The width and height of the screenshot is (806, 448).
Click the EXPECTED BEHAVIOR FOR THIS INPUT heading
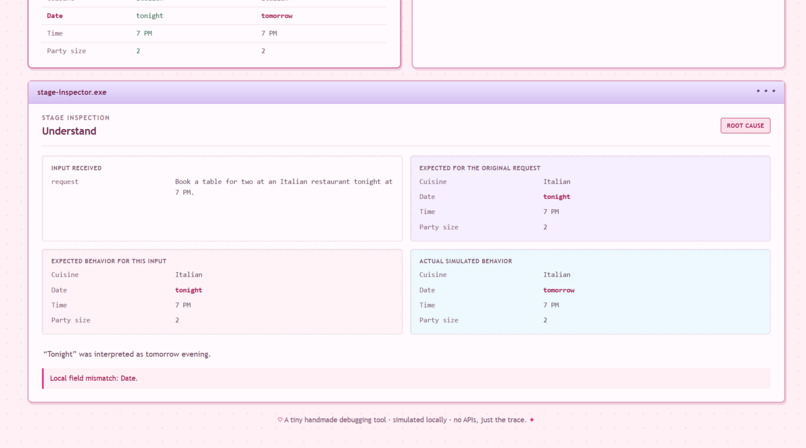(x=108, y=261)
